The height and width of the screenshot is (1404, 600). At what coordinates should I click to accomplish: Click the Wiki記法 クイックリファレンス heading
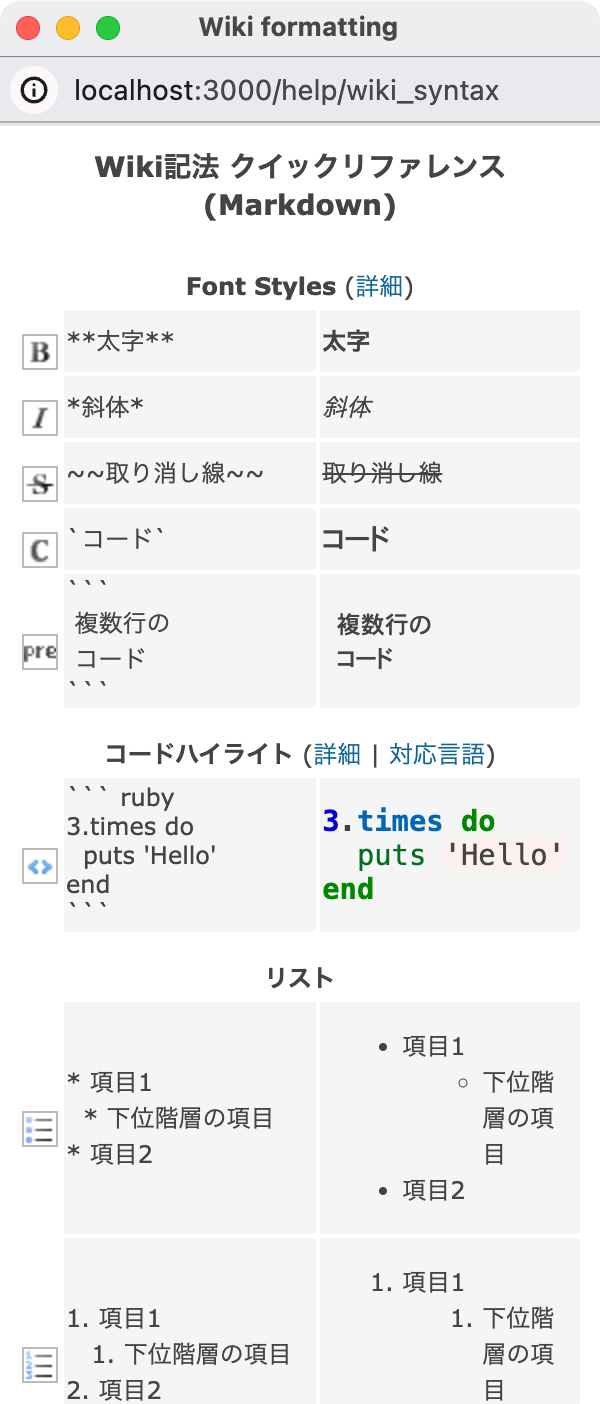coord(300,185)
